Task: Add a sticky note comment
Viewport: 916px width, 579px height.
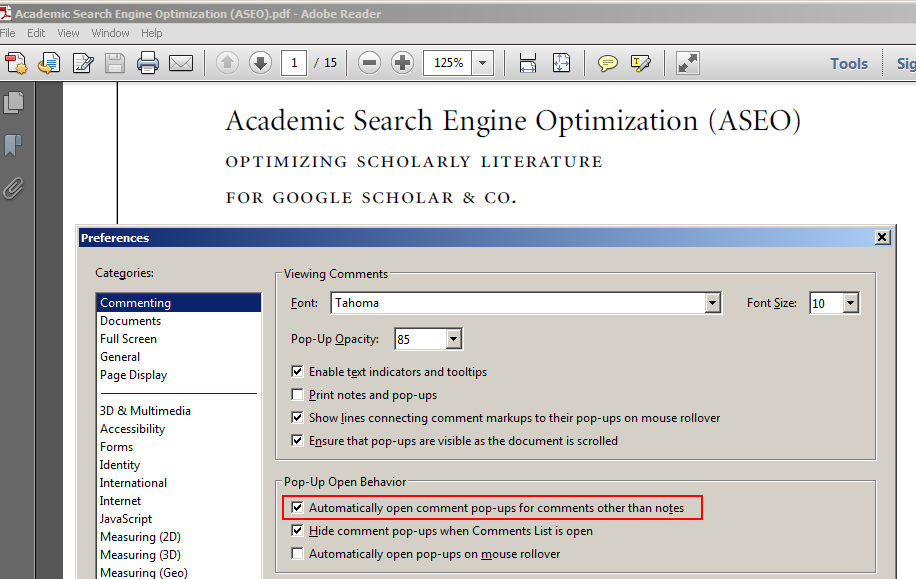Action: click(608, 63)
